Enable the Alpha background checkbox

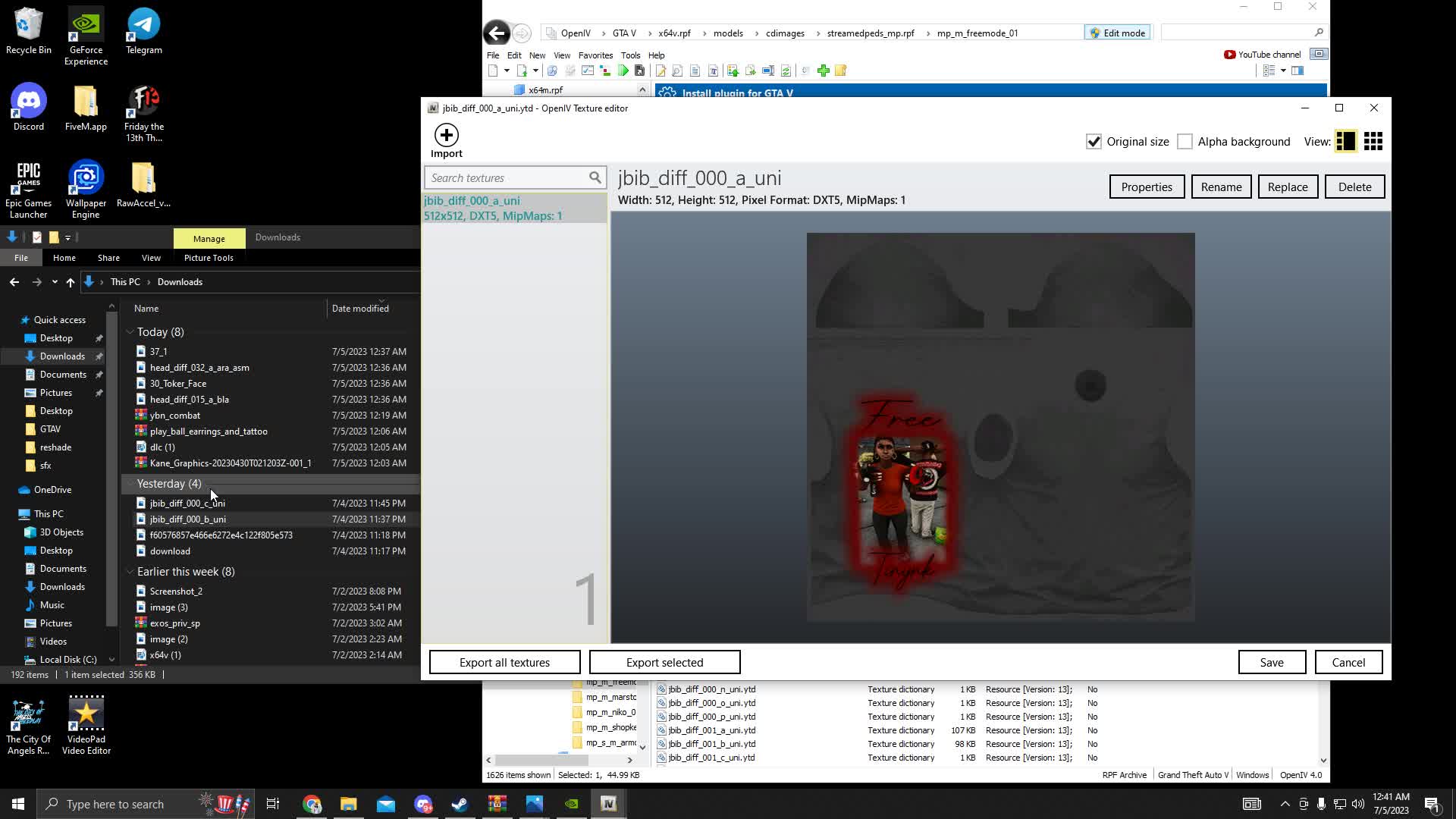click(1185, 142)
